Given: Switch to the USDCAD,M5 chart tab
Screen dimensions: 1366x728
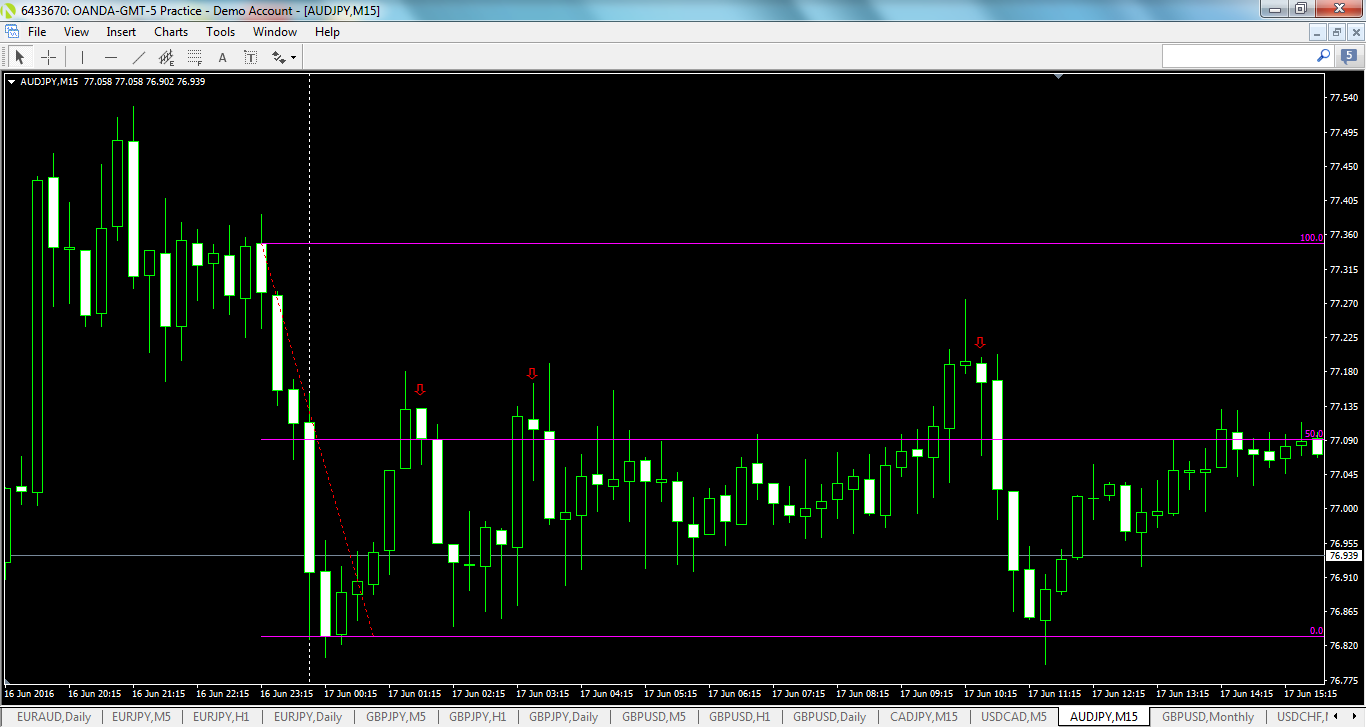Looking at the screenshot, I should click(x=1012, y=716).
